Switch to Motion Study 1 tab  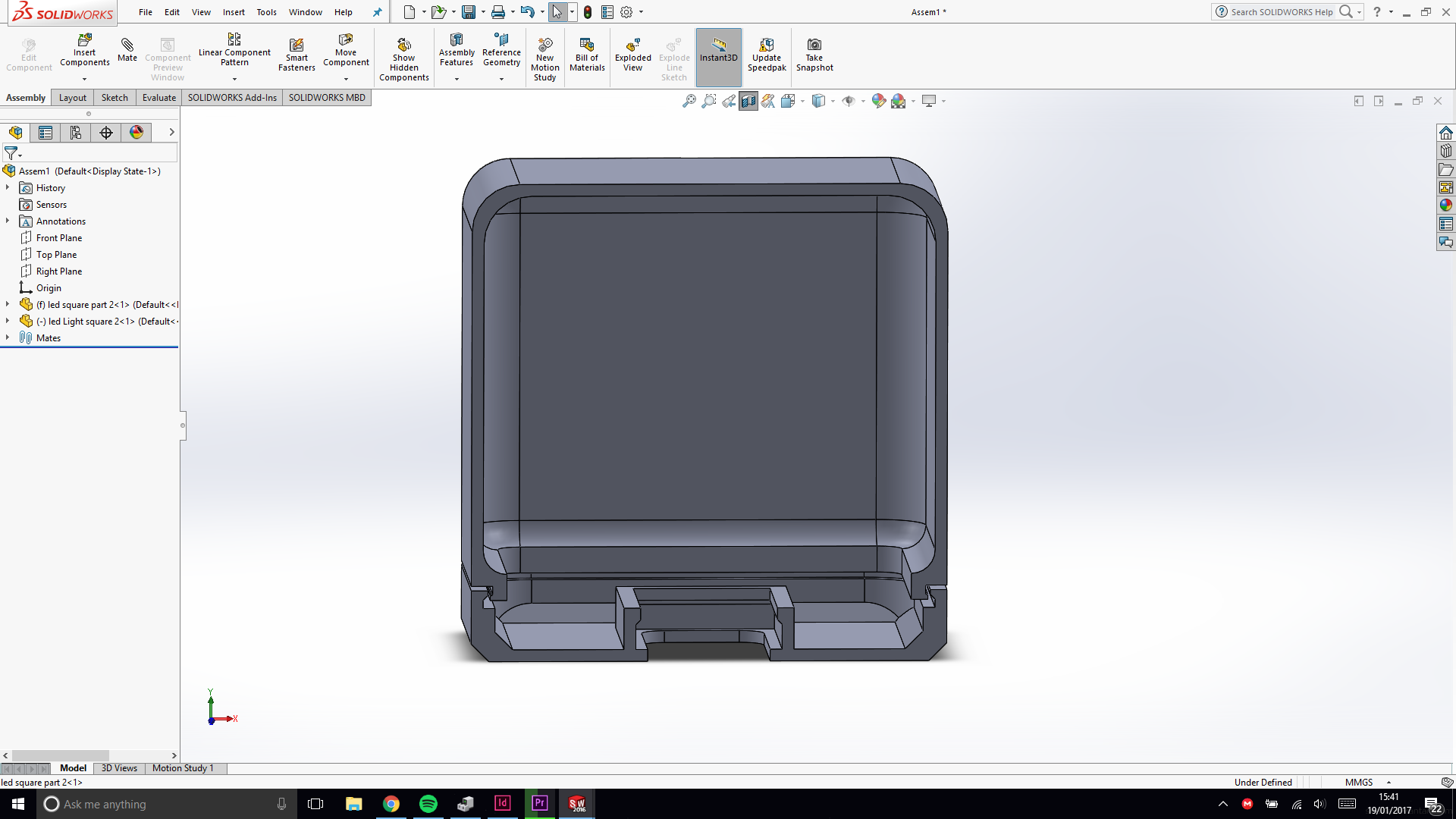(x=183, y=768)
